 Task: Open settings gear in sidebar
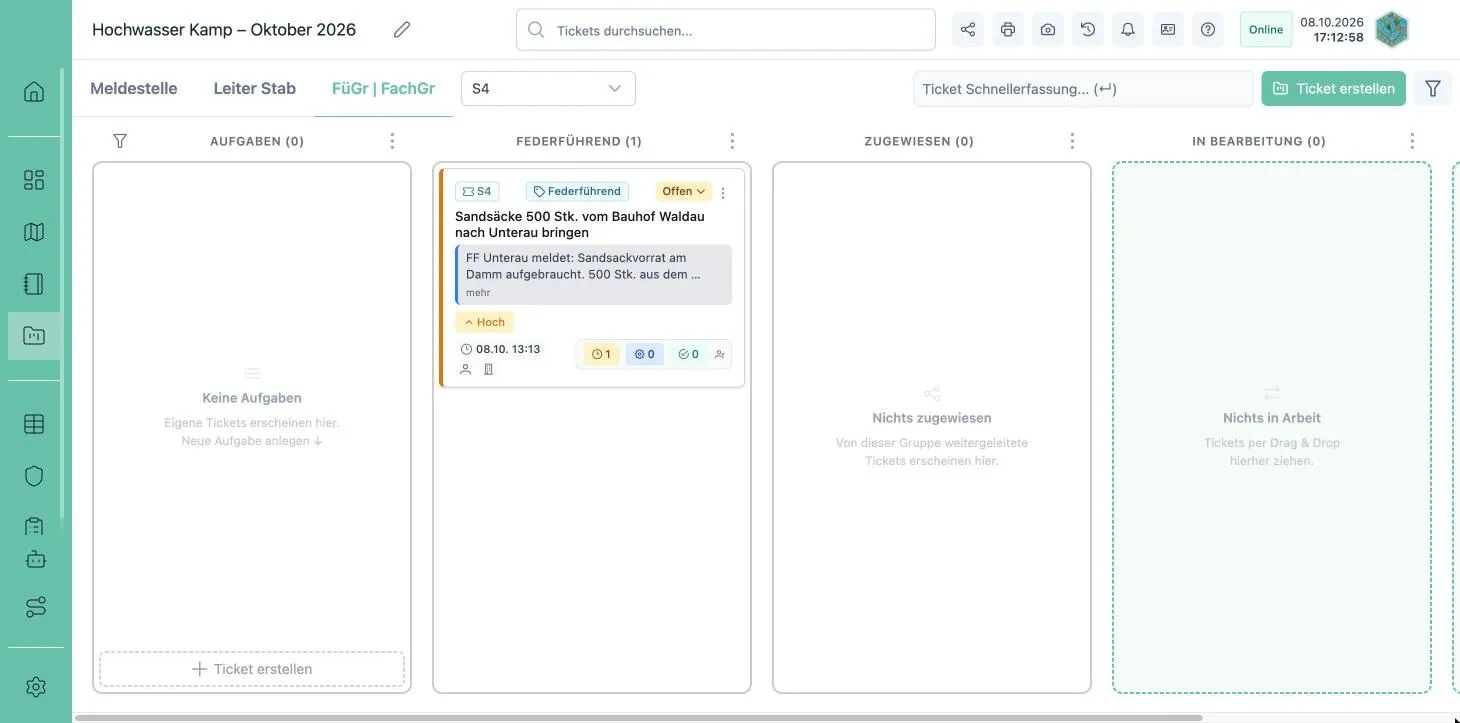(x=36, y=687)
